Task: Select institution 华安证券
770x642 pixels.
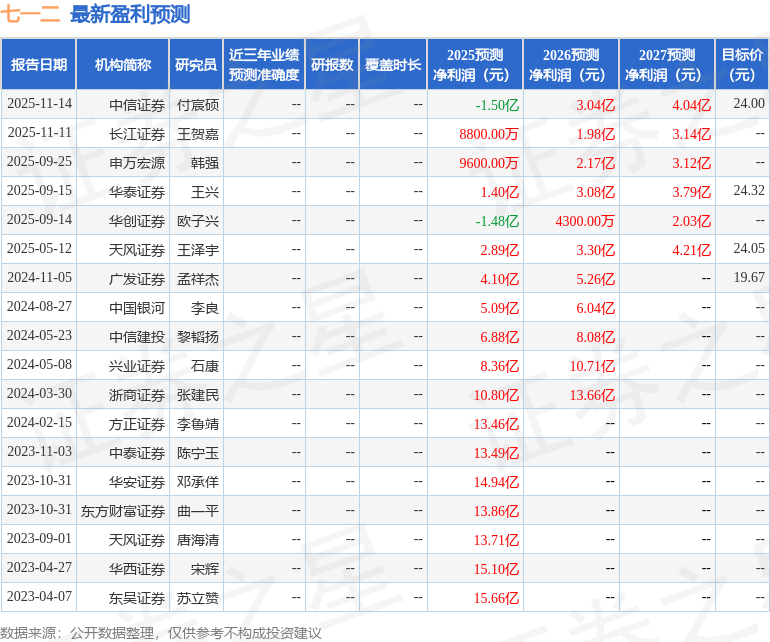Action: tap(137, 482)
